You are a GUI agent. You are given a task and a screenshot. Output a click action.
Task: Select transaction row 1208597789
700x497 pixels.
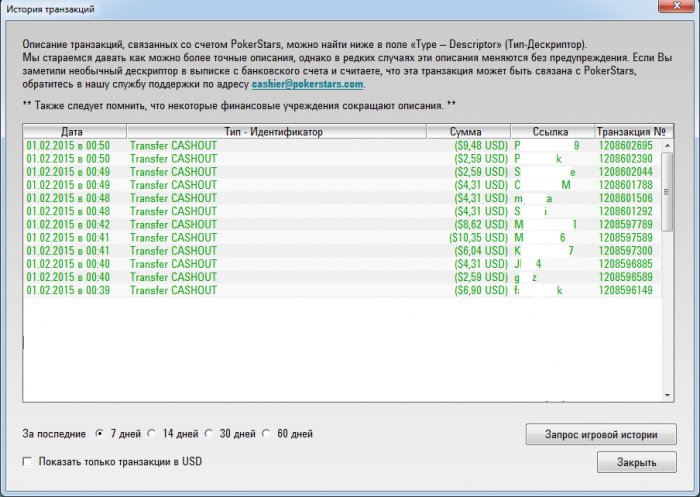[x=342, y=225]
